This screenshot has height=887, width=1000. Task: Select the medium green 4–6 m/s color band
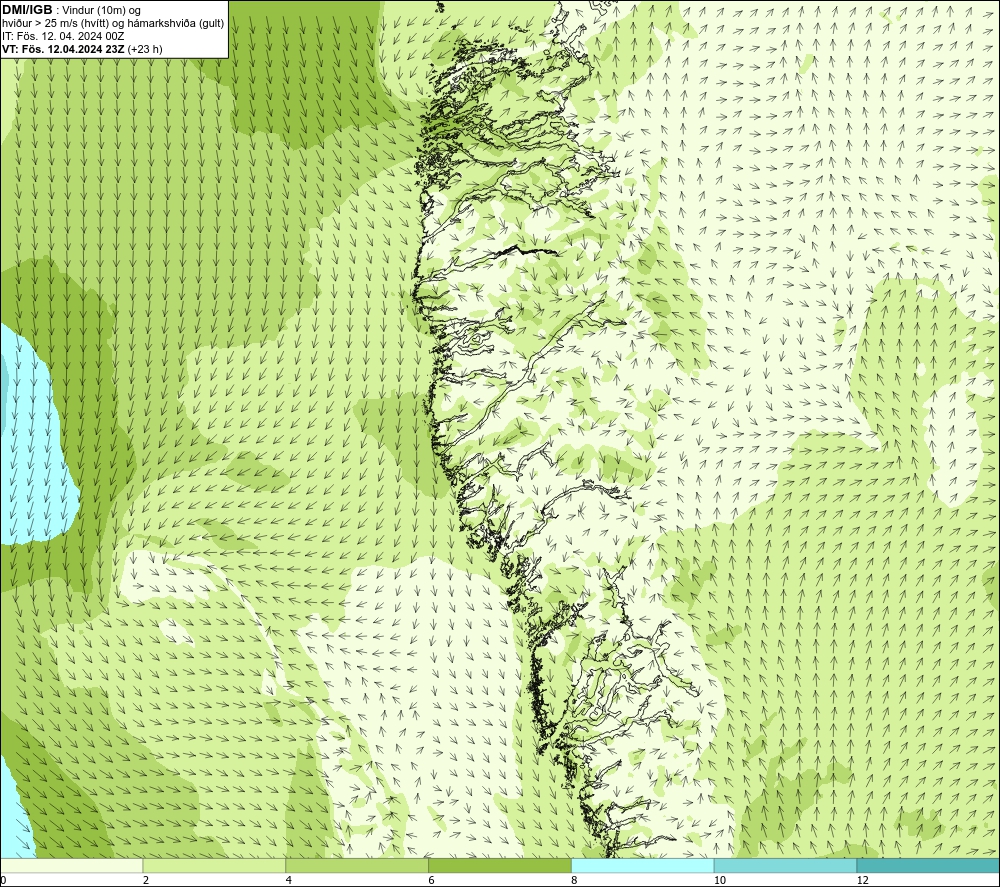357,865
